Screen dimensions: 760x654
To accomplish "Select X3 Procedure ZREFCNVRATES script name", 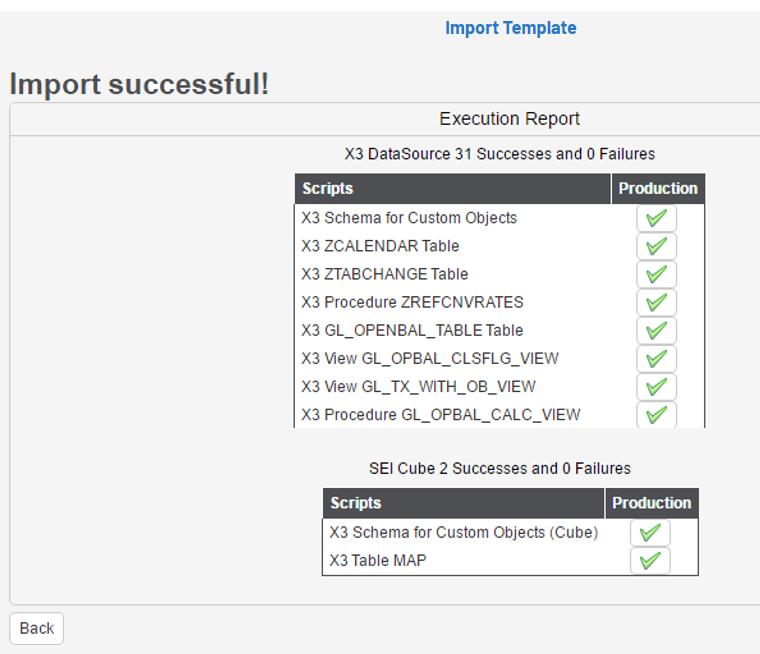I will tap(412, 302).
